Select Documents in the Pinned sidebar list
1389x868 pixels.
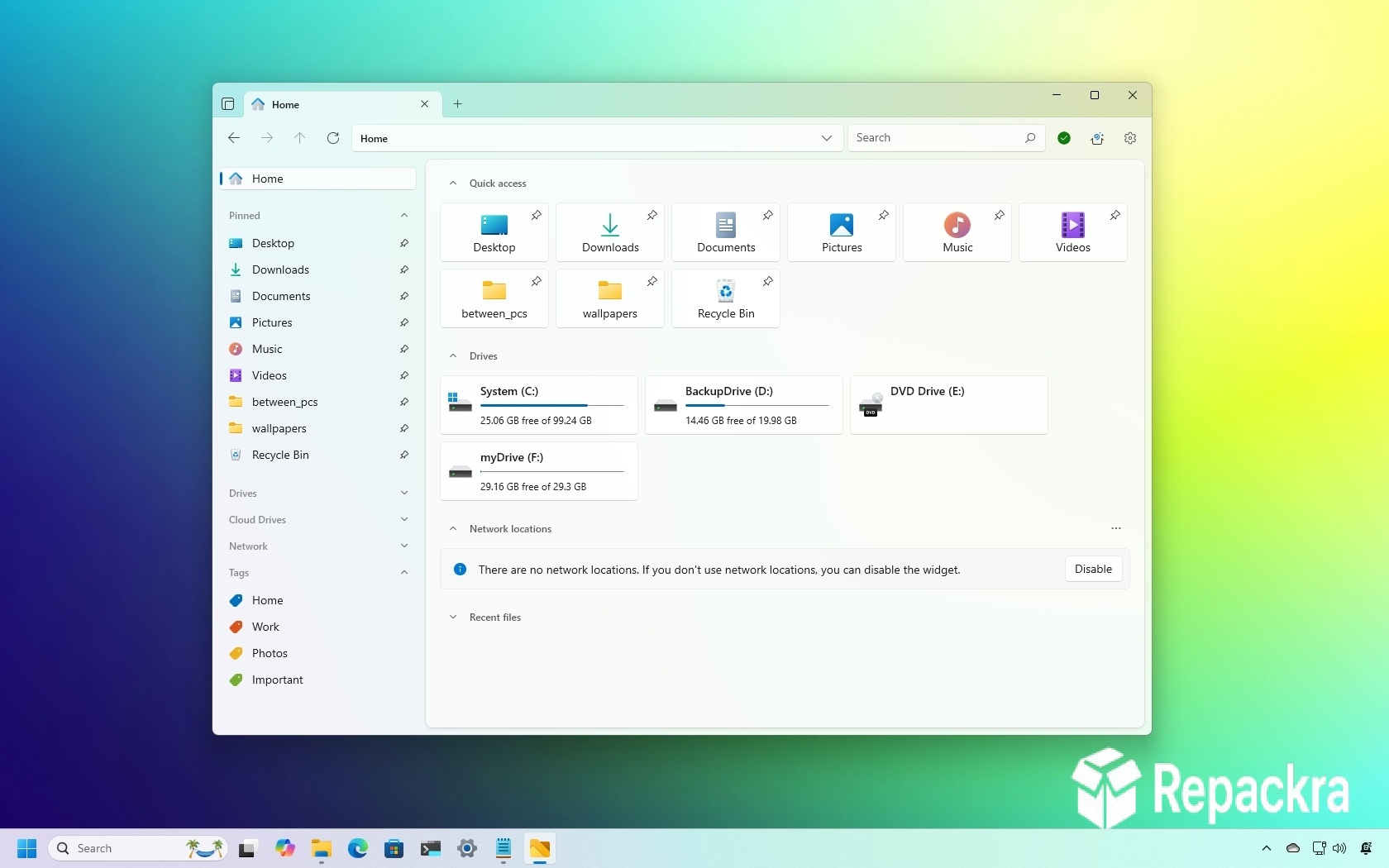coord(318,296)
